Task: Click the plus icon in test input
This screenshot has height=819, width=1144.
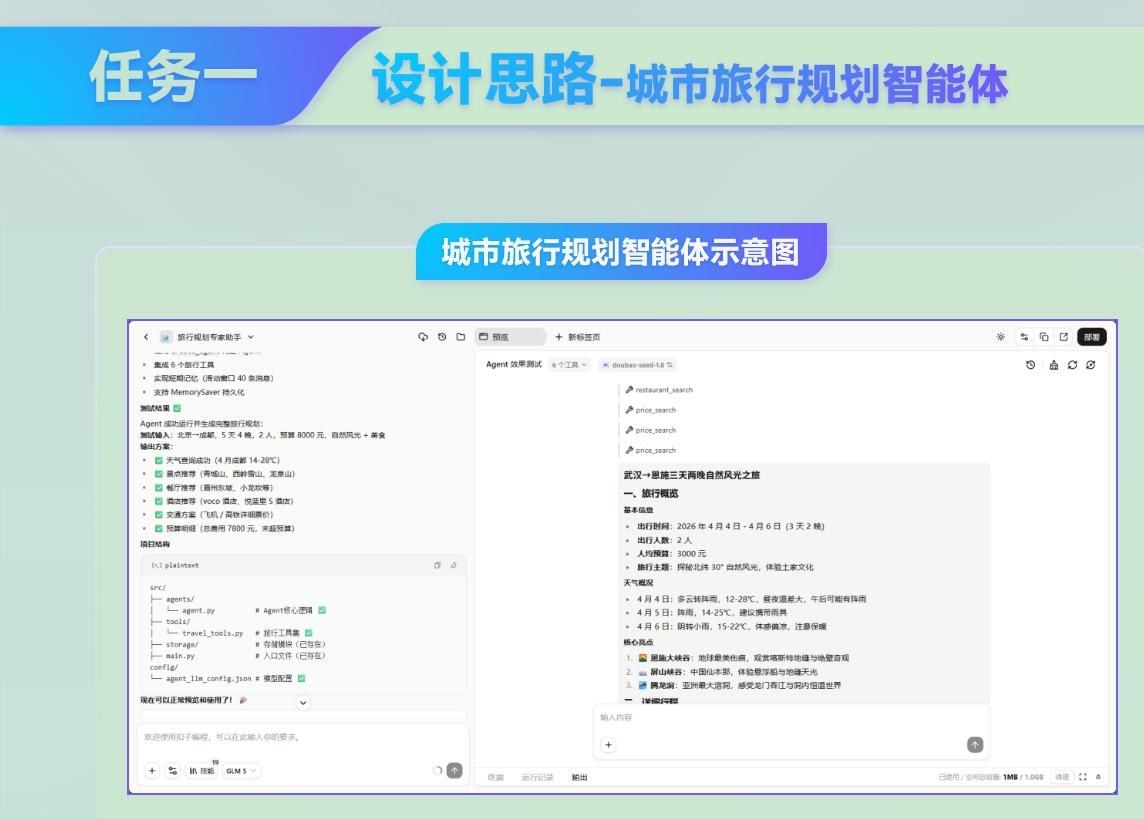Action: (608, 745)
